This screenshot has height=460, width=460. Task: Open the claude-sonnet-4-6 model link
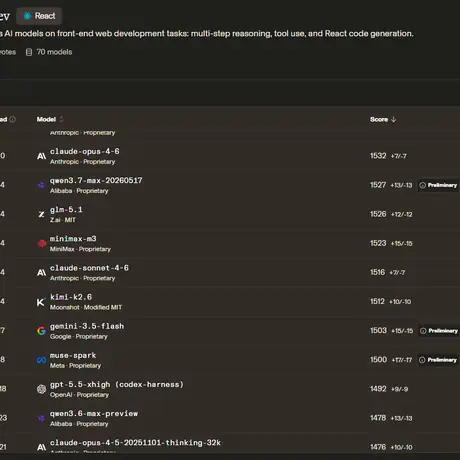click(89, 268)
